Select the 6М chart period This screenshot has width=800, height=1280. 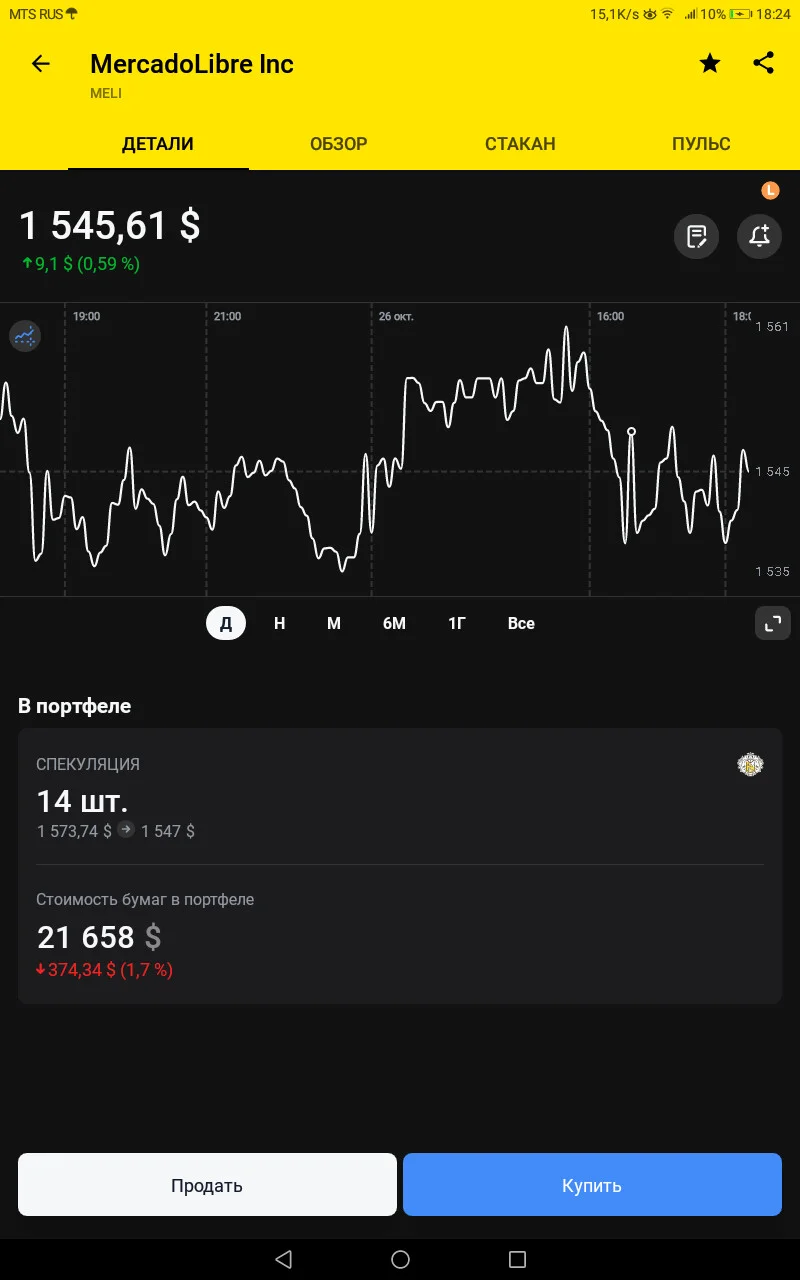click(394, 623)
